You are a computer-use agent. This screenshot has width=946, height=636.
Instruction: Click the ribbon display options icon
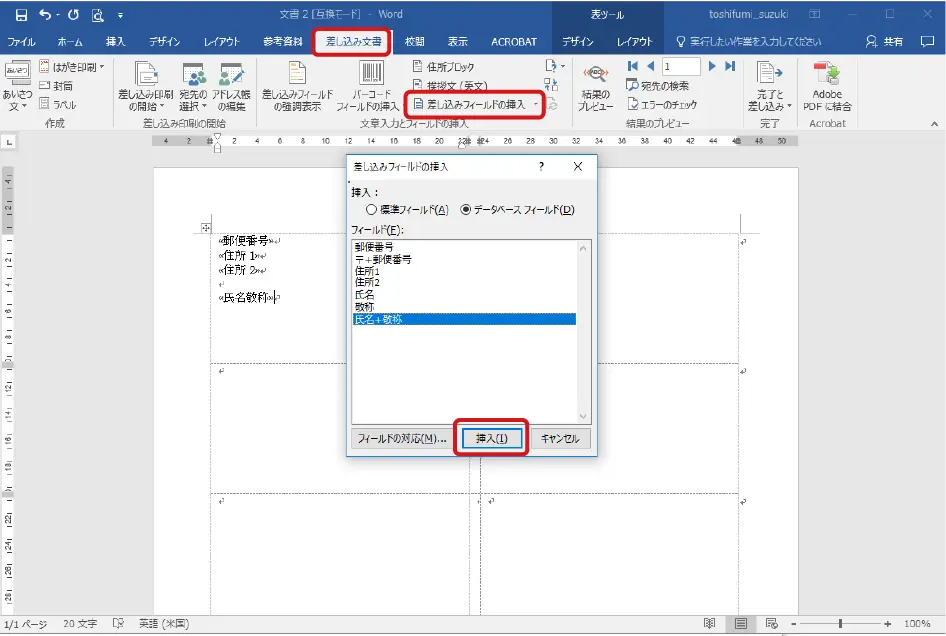[x=814, y=14]
